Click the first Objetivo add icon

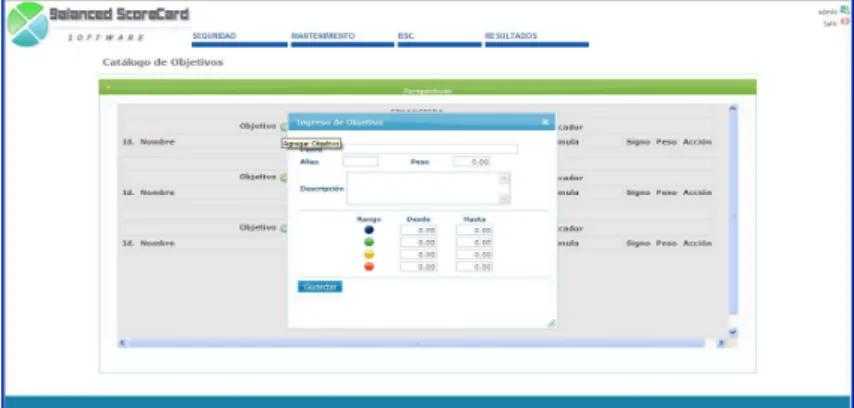[x=283, y=127]
